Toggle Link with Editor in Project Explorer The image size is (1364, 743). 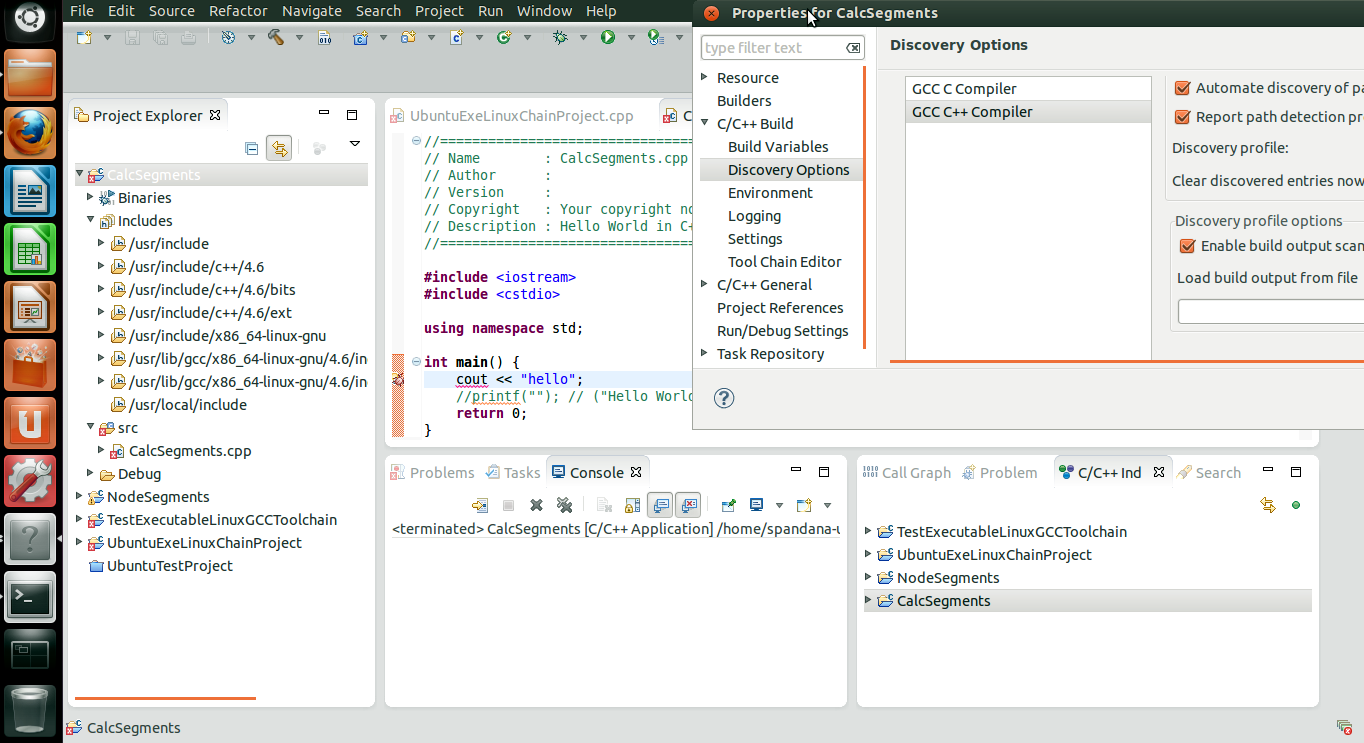click(279, 148)
